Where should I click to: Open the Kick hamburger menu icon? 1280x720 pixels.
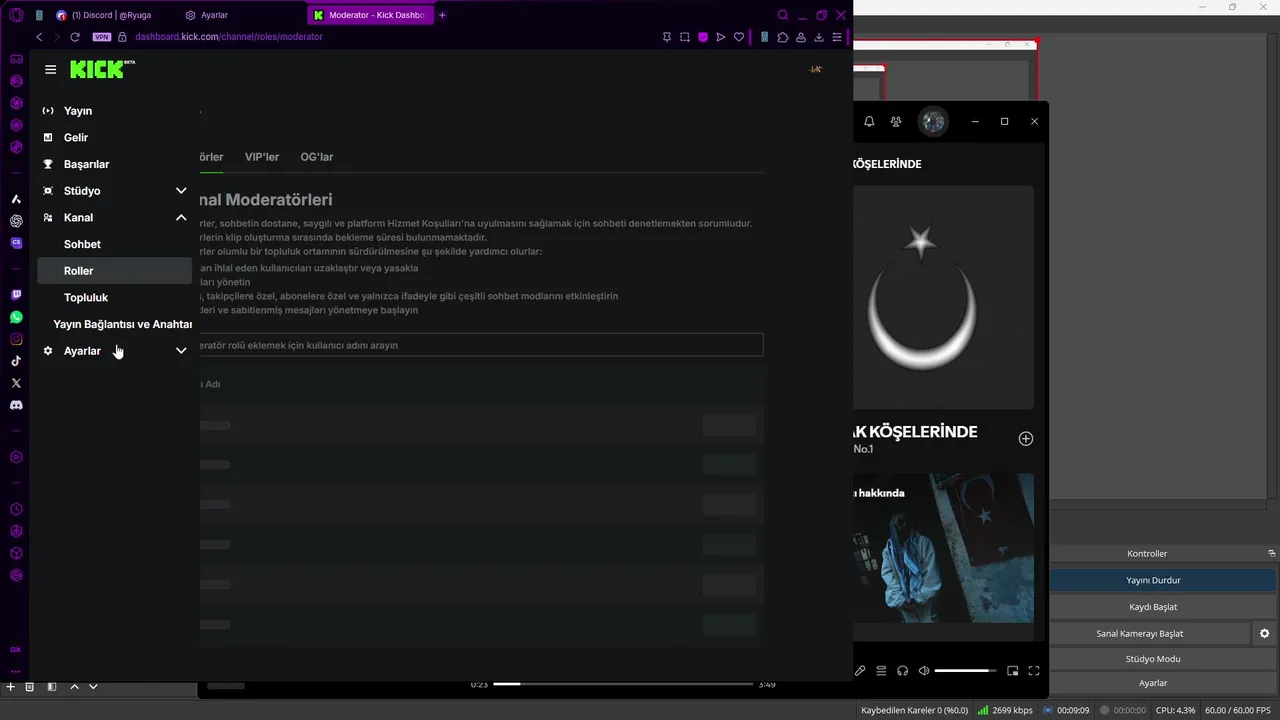pos(51,70)
